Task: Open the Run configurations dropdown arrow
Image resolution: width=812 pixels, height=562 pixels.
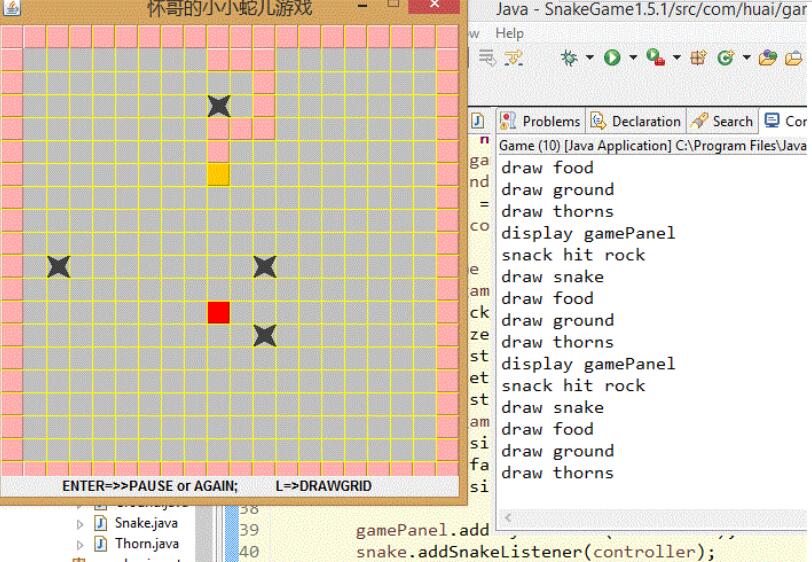Action: [x=633, y=59]
